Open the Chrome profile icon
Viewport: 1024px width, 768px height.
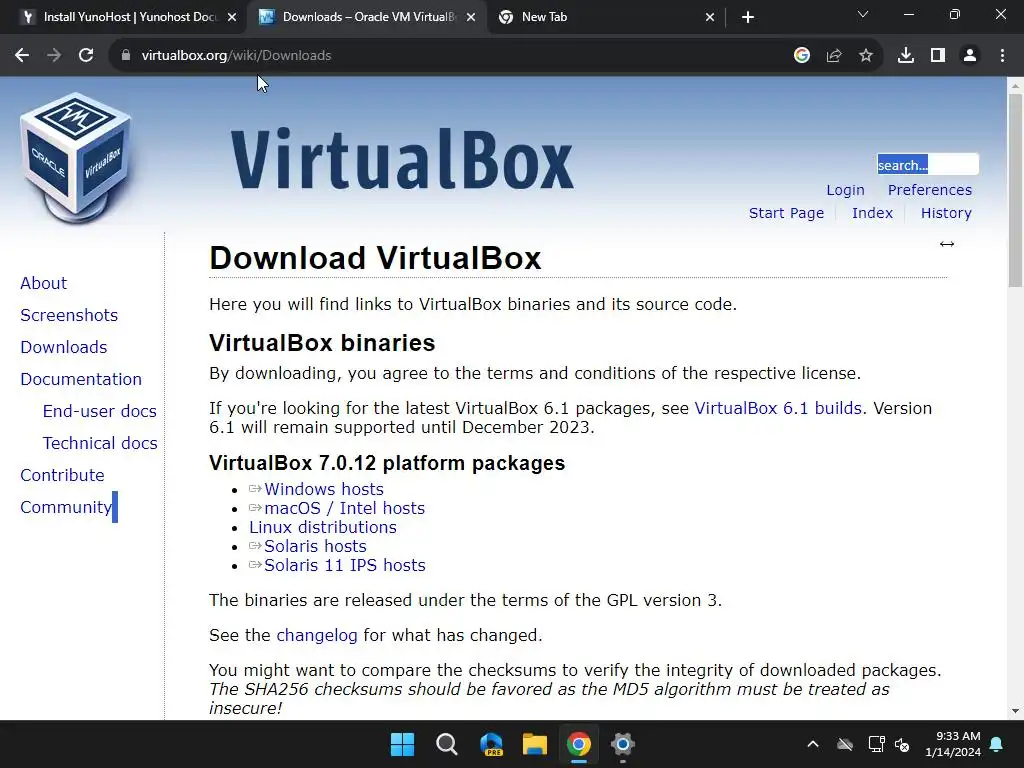click(x=970, y=56)
